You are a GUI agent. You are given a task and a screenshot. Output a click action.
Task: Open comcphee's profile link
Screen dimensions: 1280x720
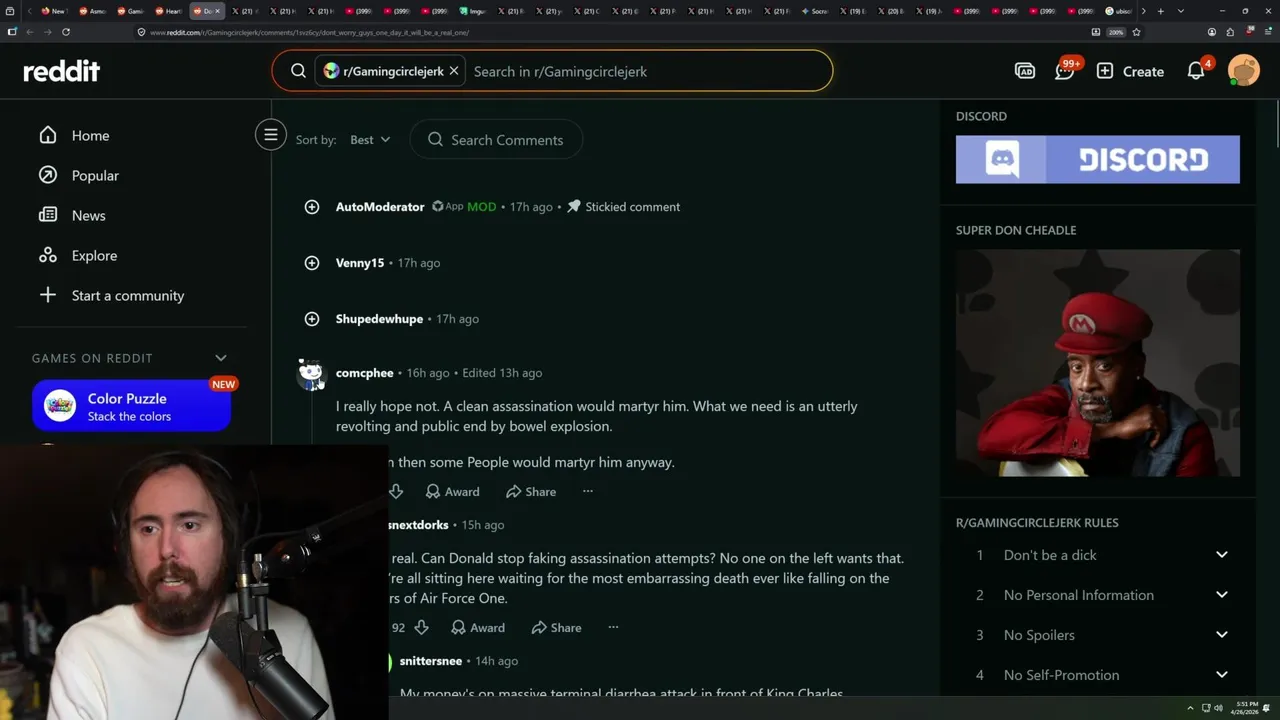365,373
